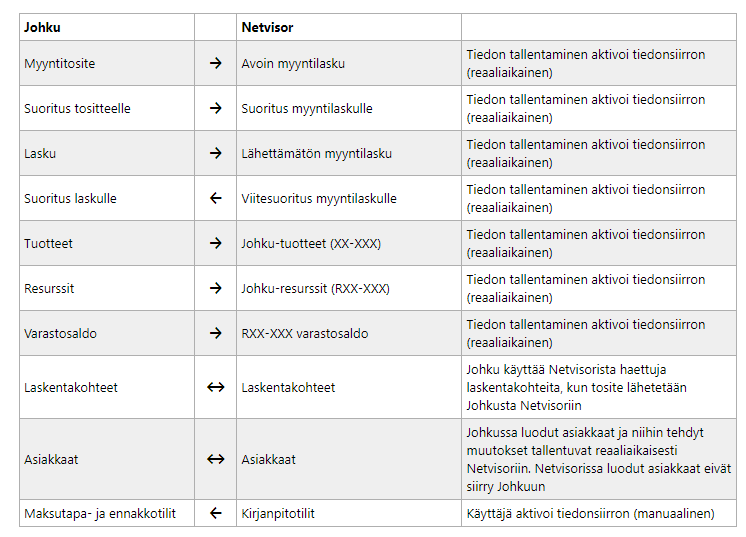
Task: Click the two-way arrow in Laskentakohteet row
Action: tap(216, 388)
